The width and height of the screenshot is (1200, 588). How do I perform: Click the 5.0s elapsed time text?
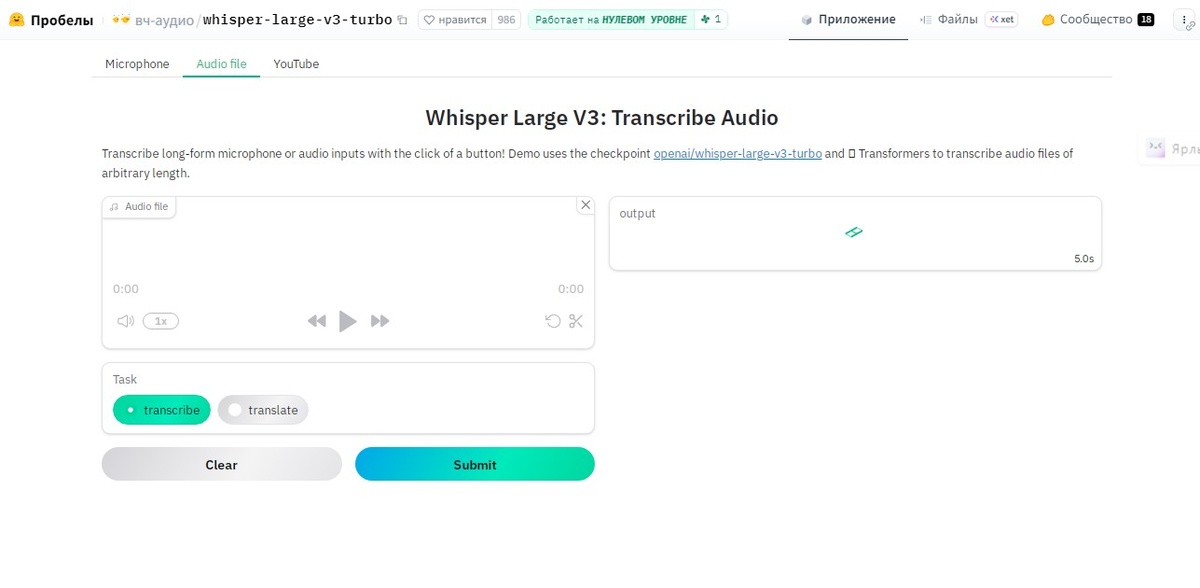coord(1084,259)
